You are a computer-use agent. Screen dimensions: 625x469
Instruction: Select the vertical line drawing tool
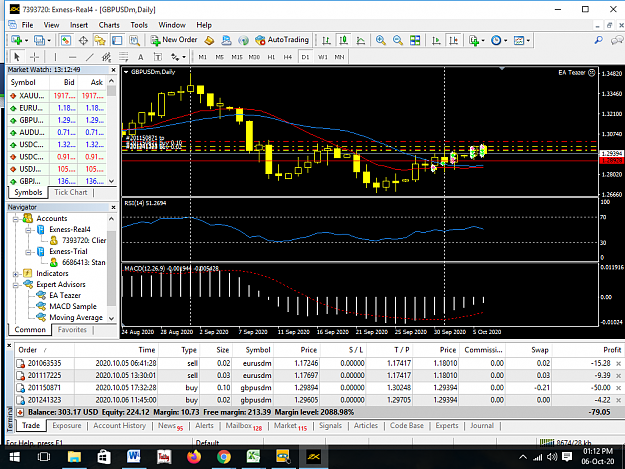click(x=55, y=57)
